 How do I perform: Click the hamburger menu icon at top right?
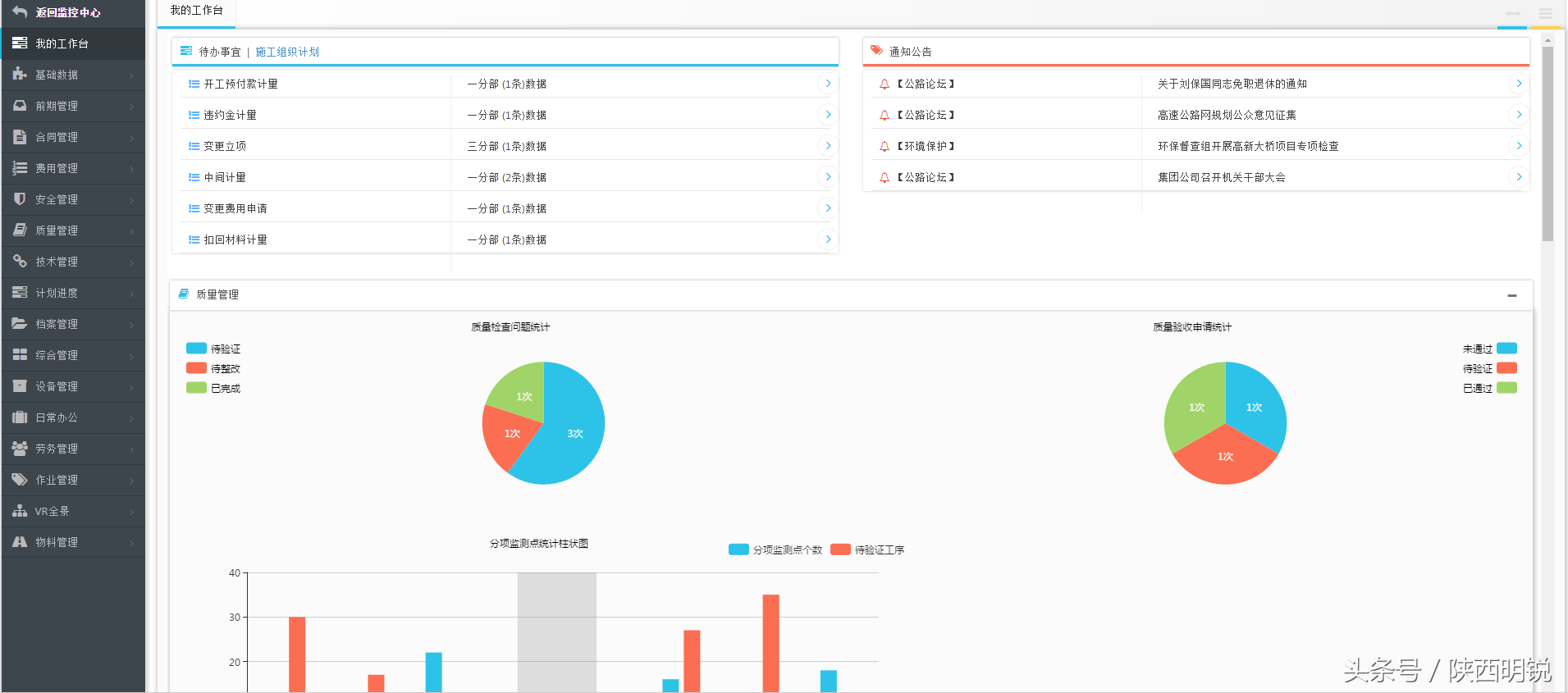pos(1546,13)
